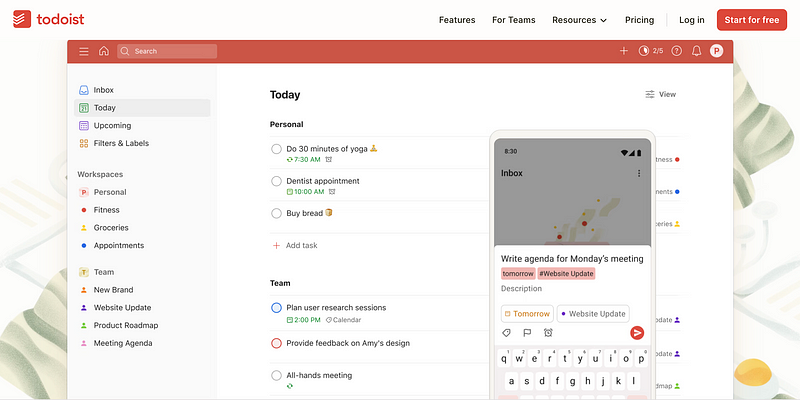The width and height of the screenshot is (800, 400).
Task: Click the search magnifier icon
Action: tap(125, 51)
